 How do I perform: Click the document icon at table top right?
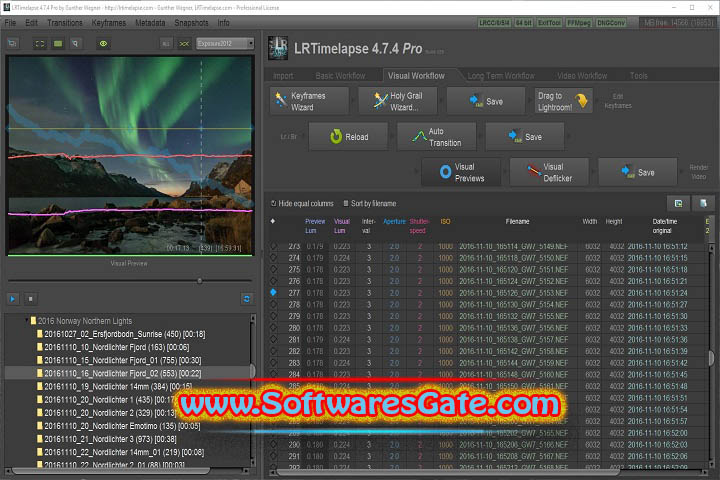tap(703, 203)
